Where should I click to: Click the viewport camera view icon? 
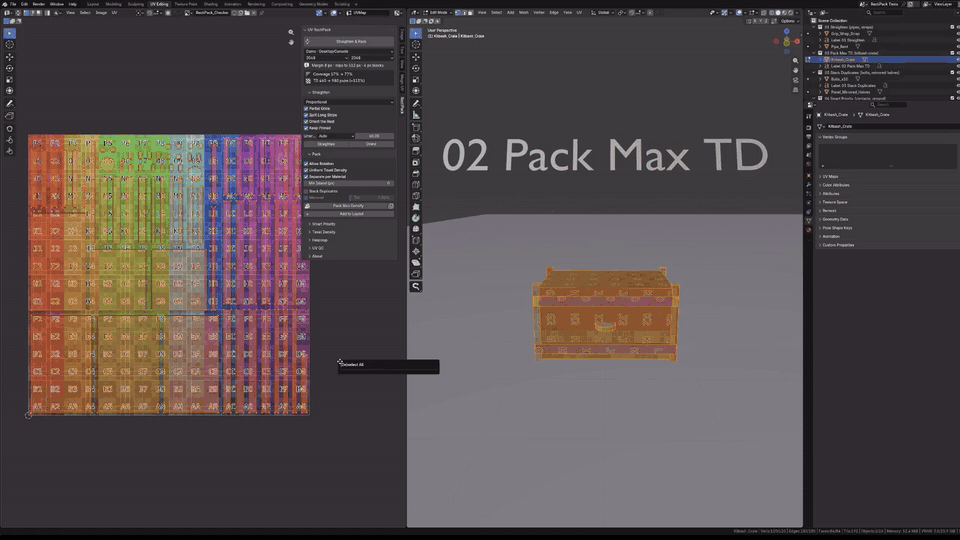pos(795,80)
